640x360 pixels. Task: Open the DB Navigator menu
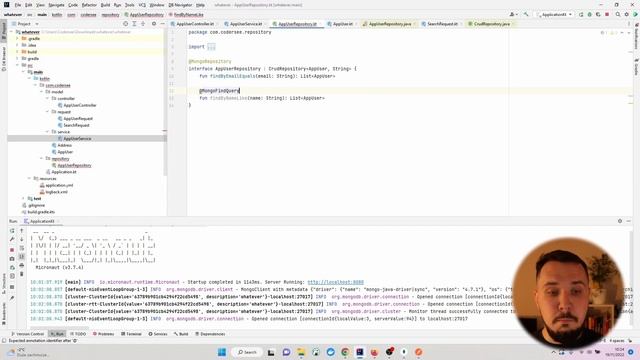(x=180, y=5)
